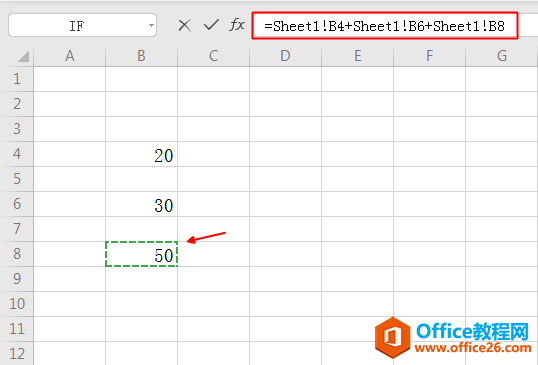Click cell B8 containing 50
The image size is (538, 365).
click(x=141, y=254)
